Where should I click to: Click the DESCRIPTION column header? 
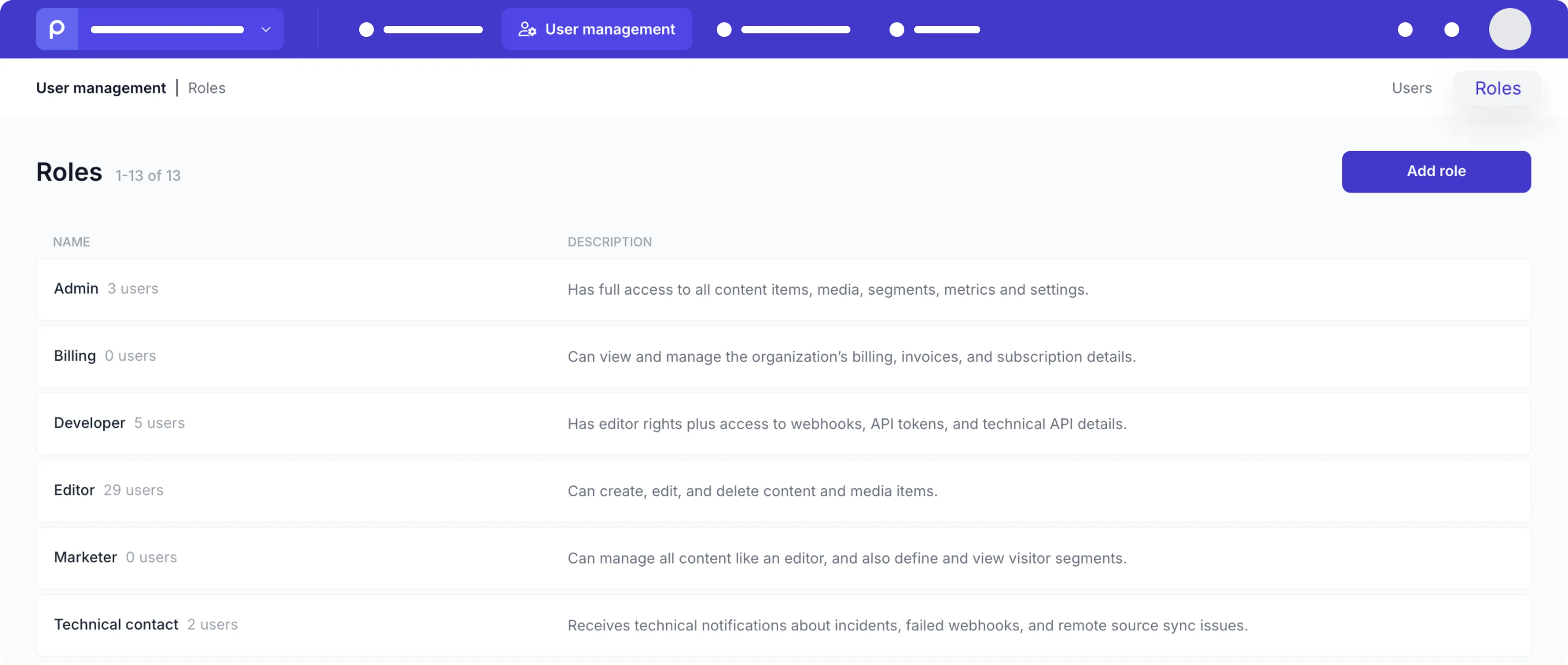tap(609, 242)
